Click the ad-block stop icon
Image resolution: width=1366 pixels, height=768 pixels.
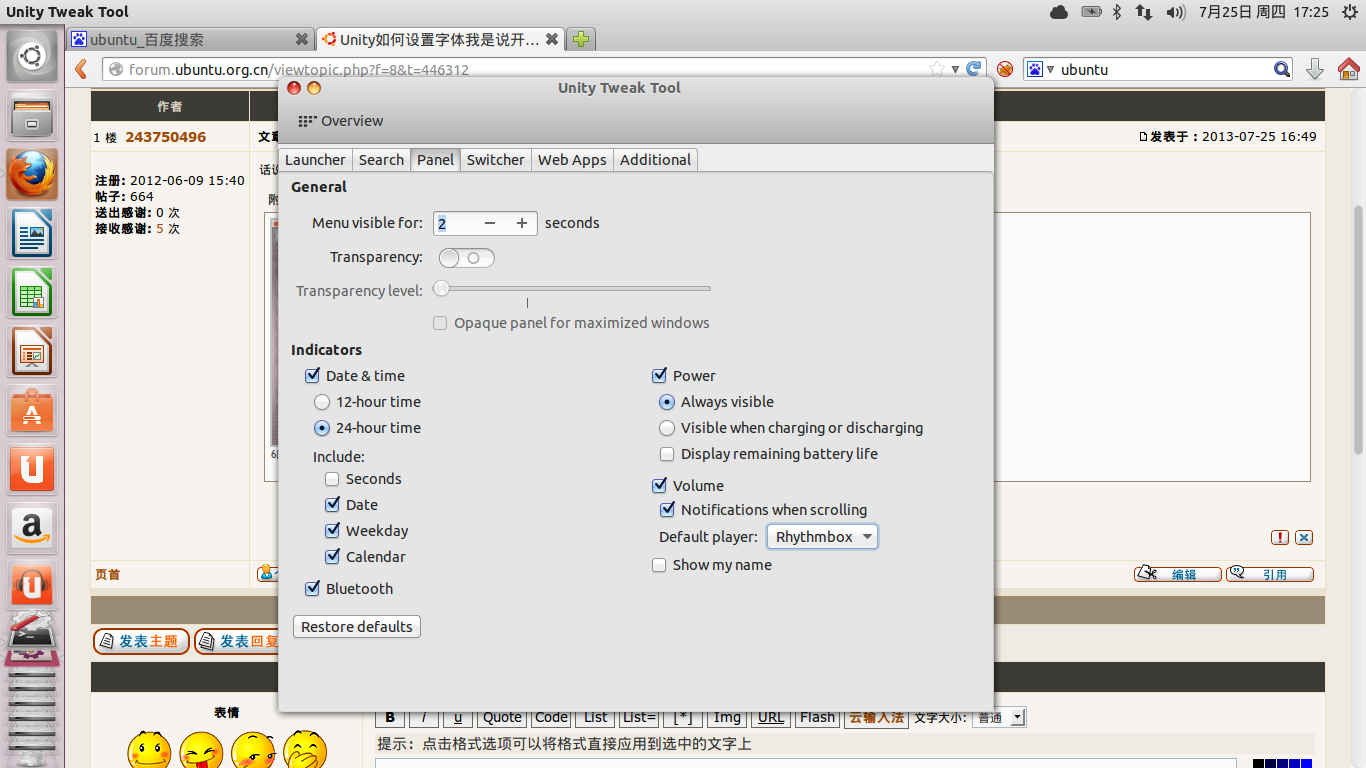point(1005,69)
